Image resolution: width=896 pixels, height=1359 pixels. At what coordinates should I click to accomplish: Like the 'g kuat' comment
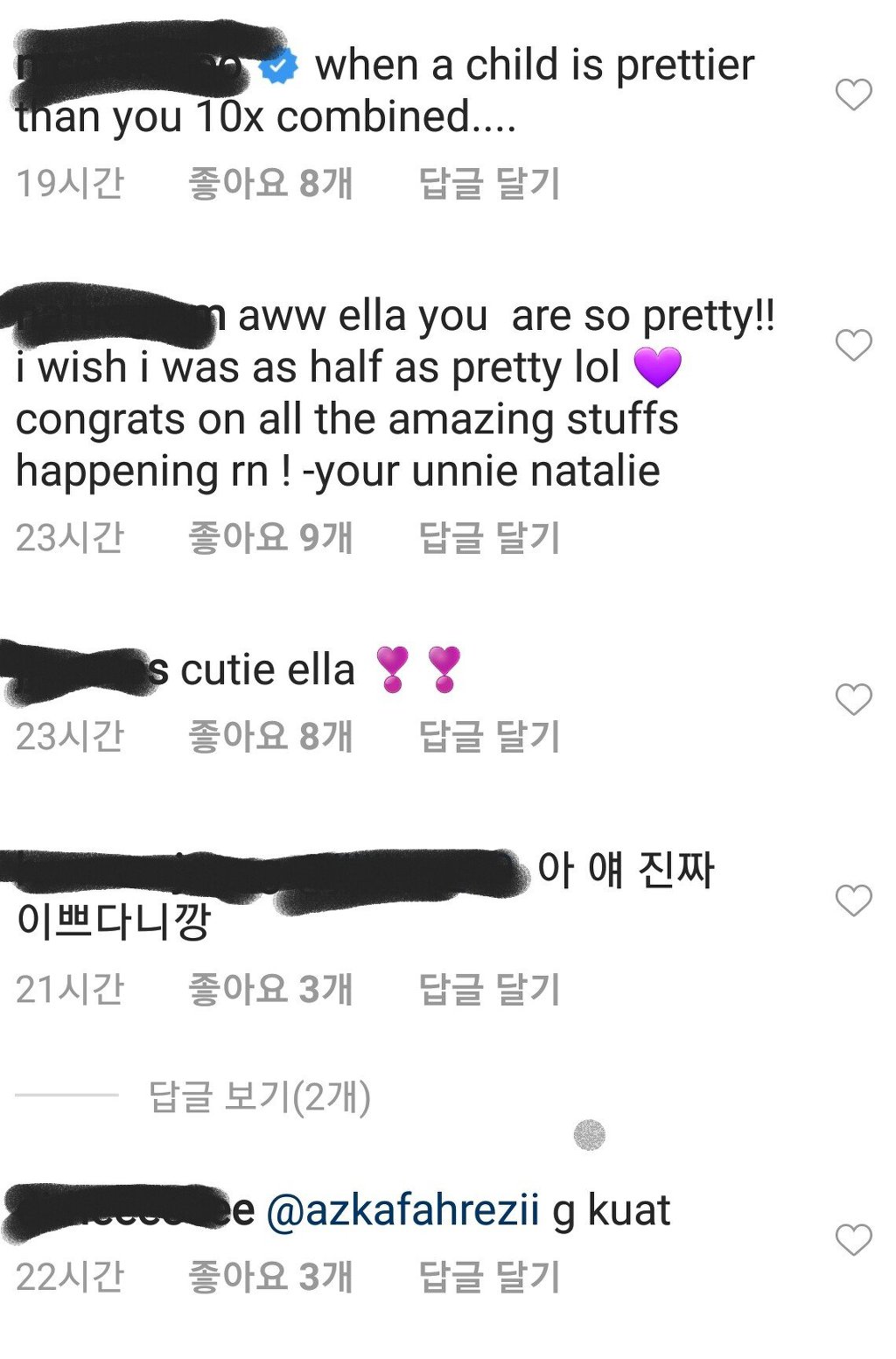click(853, 1240)
